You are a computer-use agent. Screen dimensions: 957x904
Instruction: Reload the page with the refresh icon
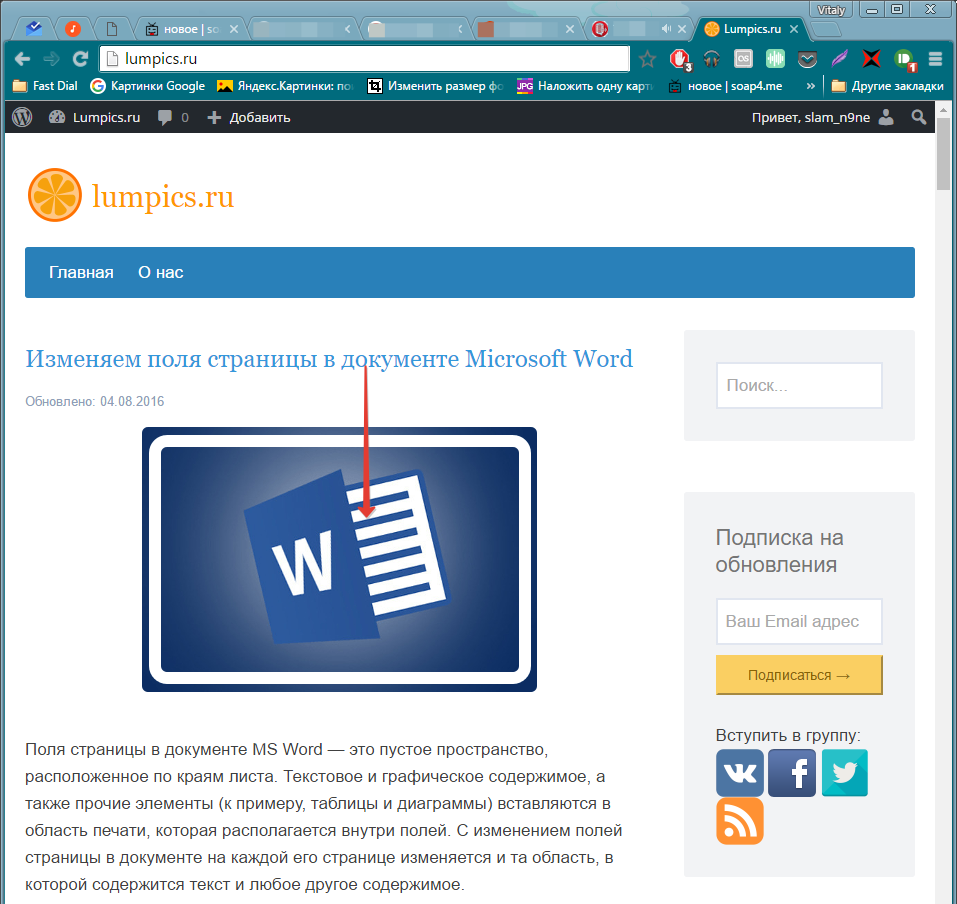click(x=80, y=58)
